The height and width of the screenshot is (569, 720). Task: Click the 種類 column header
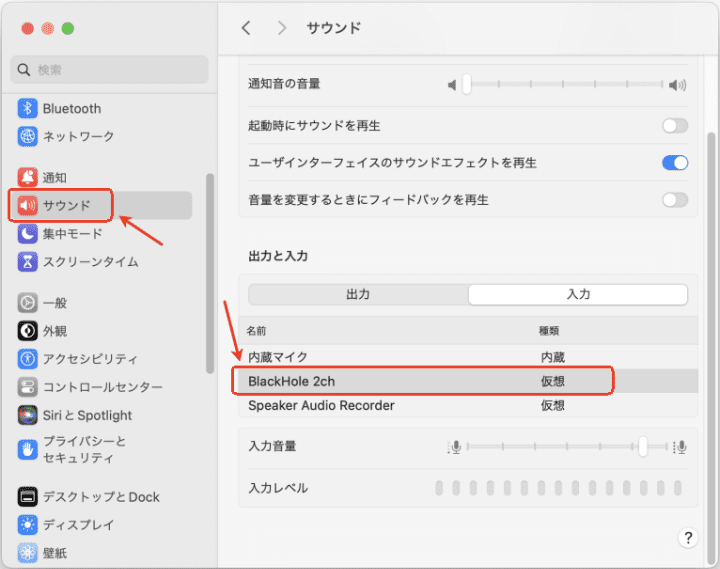[x=549, y=331]
